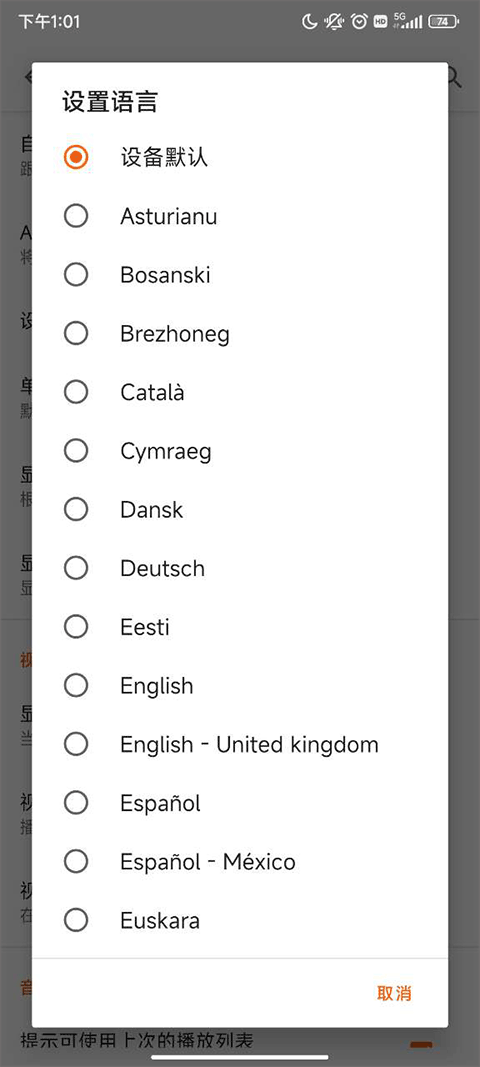
Task: Tap the moon do-not-disturb status icon
Action: [x=310, y=22]
